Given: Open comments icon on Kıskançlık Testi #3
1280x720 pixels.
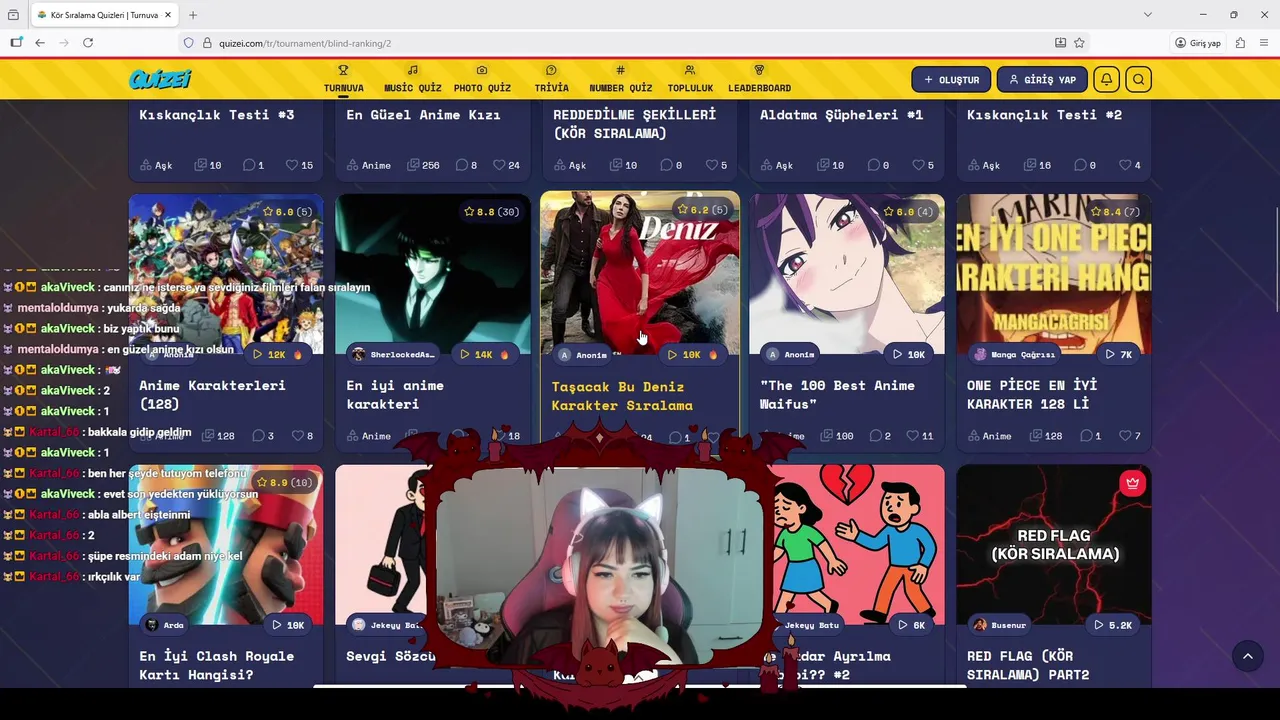Looking at the screenshot, I should pyautogui.click(x=249, y=165).
